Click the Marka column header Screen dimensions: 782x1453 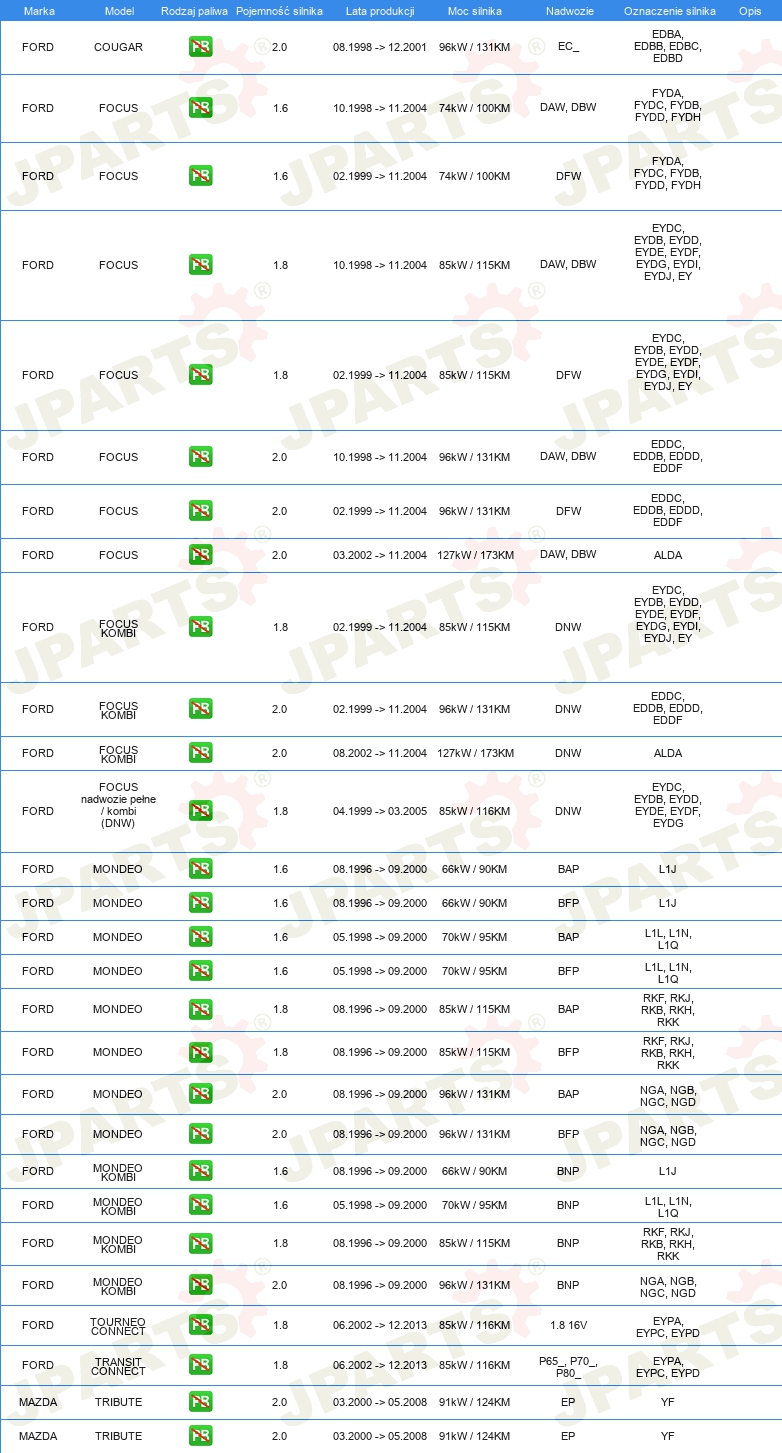(38, 10)
